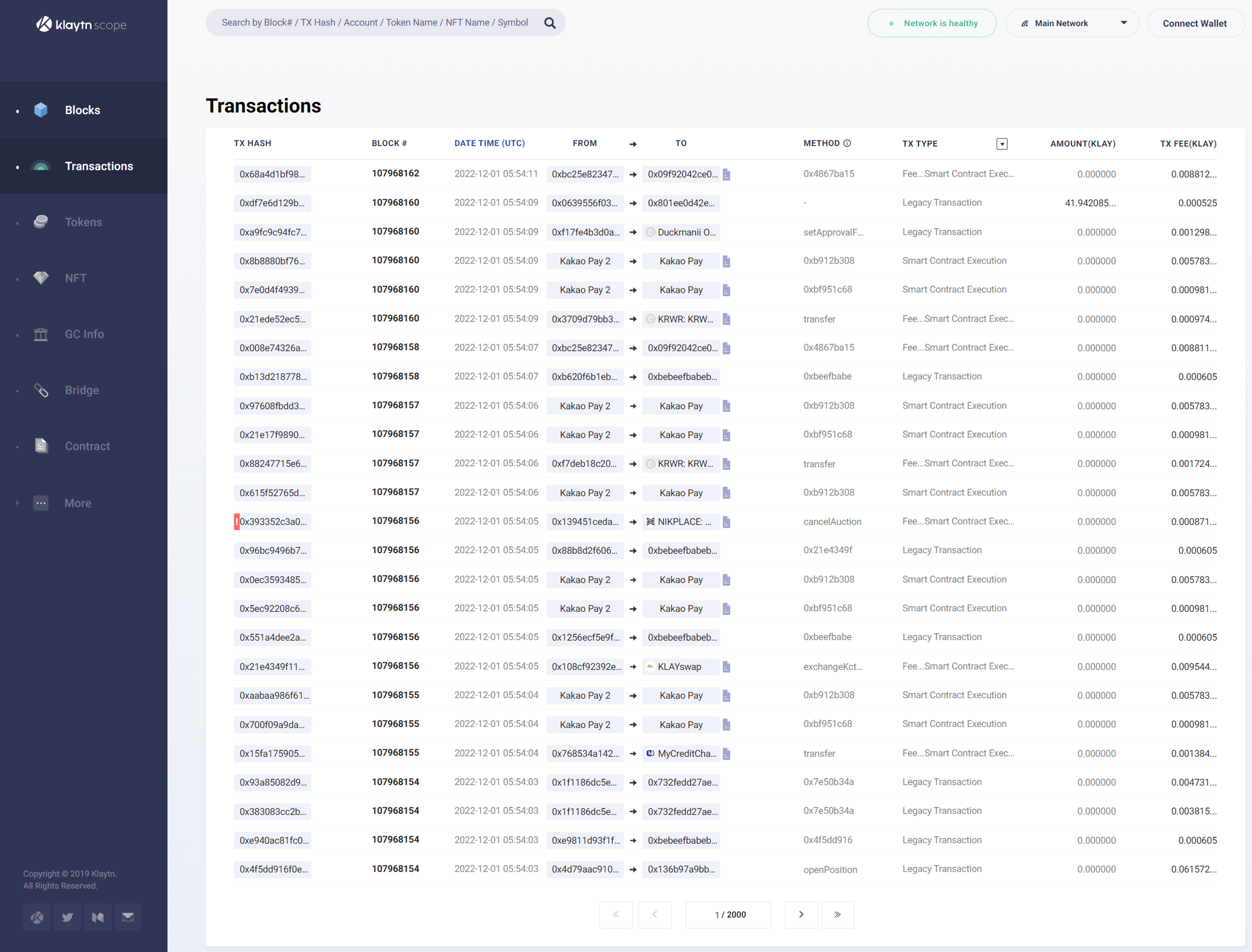The width and height of the screenshot is (1252, 952).
Task: Jump to the last transactions page
Action: 837,915
